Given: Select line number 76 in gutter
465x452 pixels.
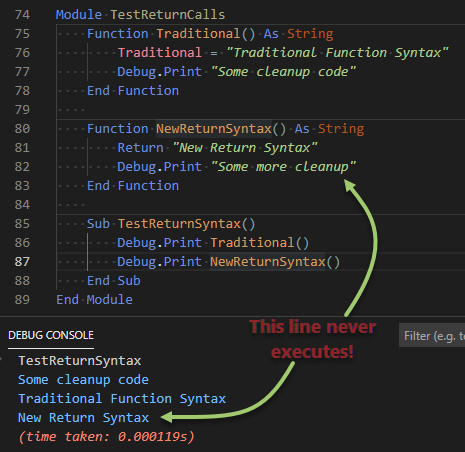Looking at the screenshot, I should tap(22, 53).
